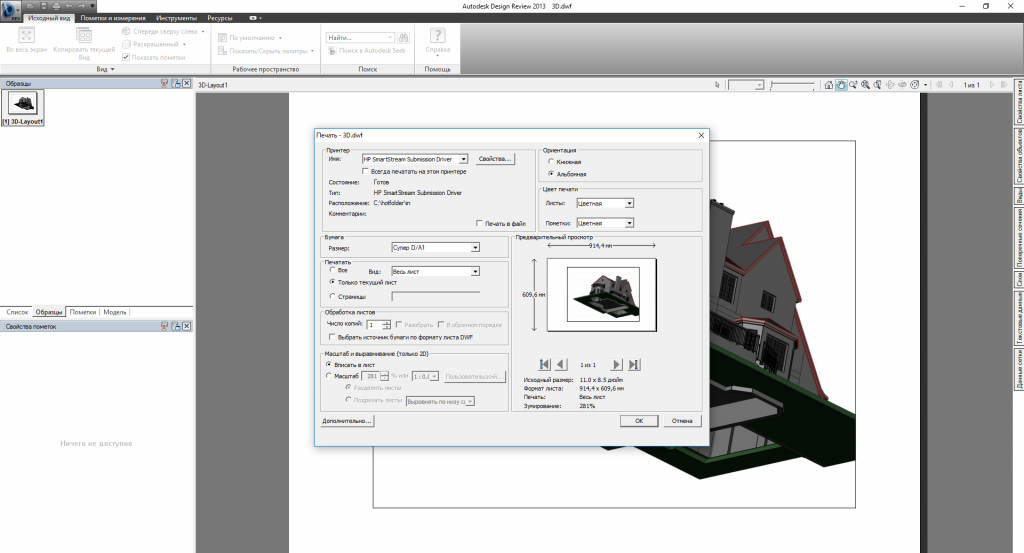The width and height of the screenshot is (1024, 553).
Task: Click the Undo quick-access arrow
Action: pyautogui.click(x=69, y=6)
